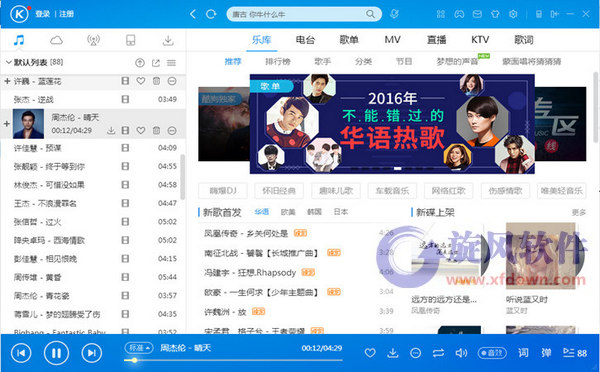Skip to the next track
Viewport: 600px width, 372px height.
[x=92, y=353]
